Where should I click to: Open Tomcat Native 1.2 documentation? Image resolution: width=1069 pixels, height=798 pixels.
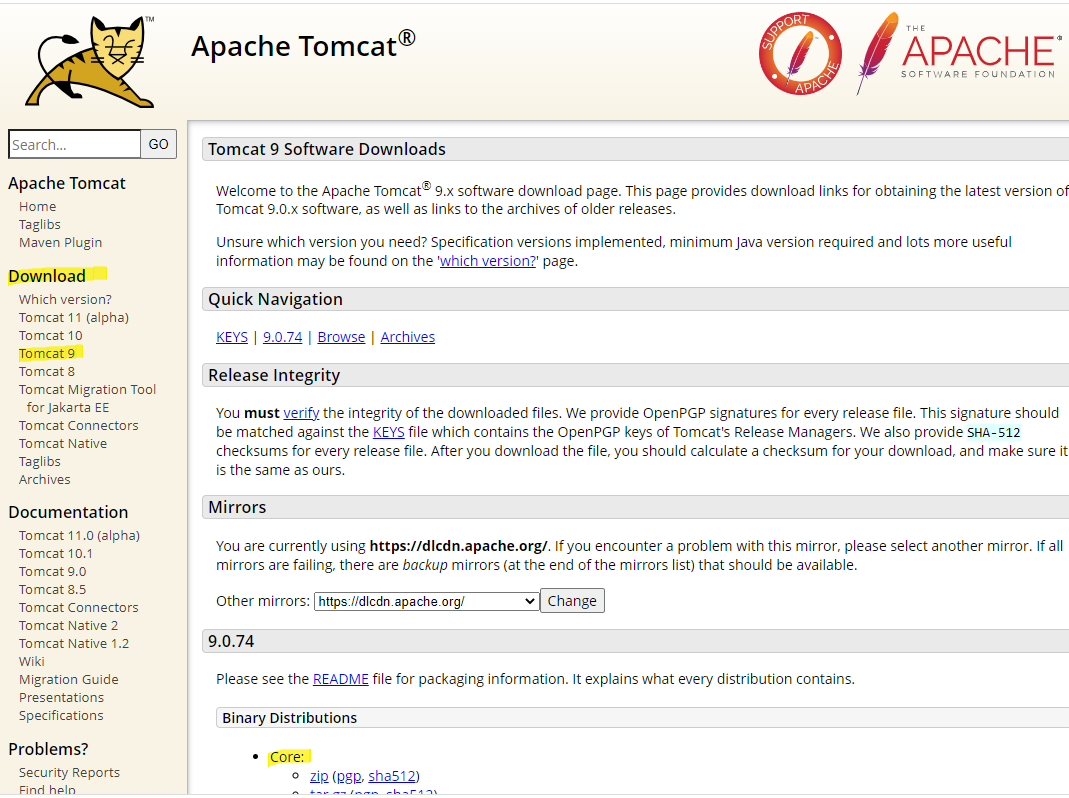[74, 643]
